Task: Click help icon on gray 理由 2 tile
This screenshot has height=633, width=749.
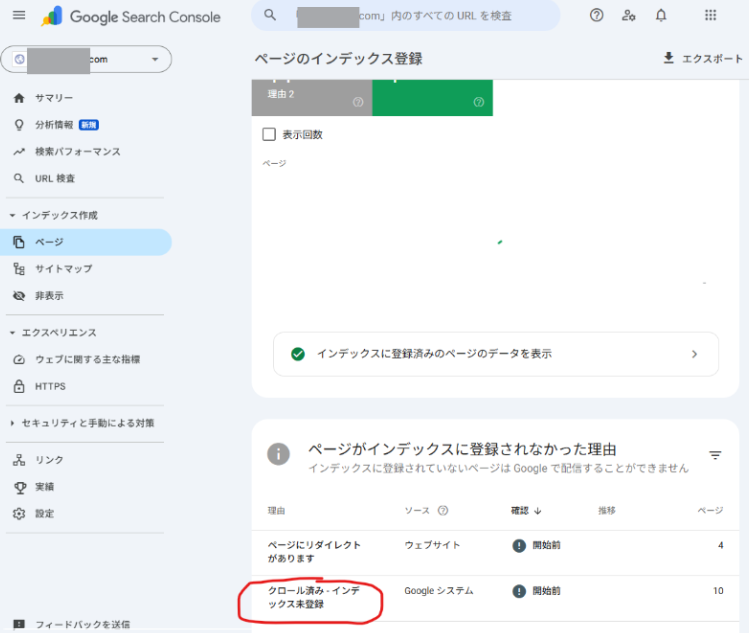Action: click(358, 102)
